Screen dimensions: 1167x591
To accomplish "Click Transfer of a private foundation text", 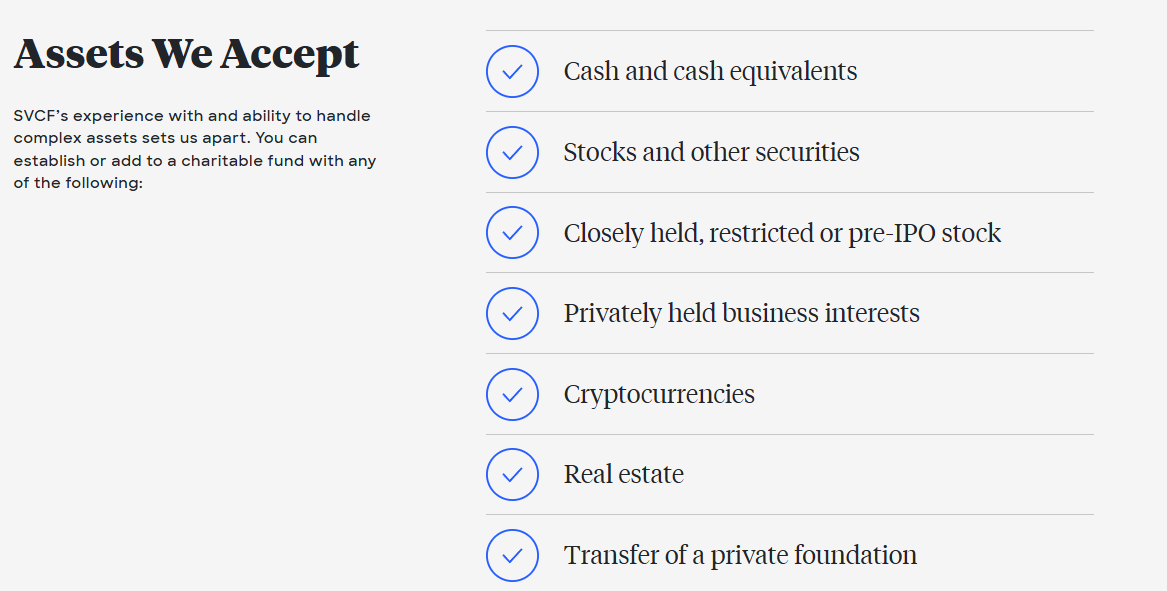I will pyautogui.click(x=740, y=555).
